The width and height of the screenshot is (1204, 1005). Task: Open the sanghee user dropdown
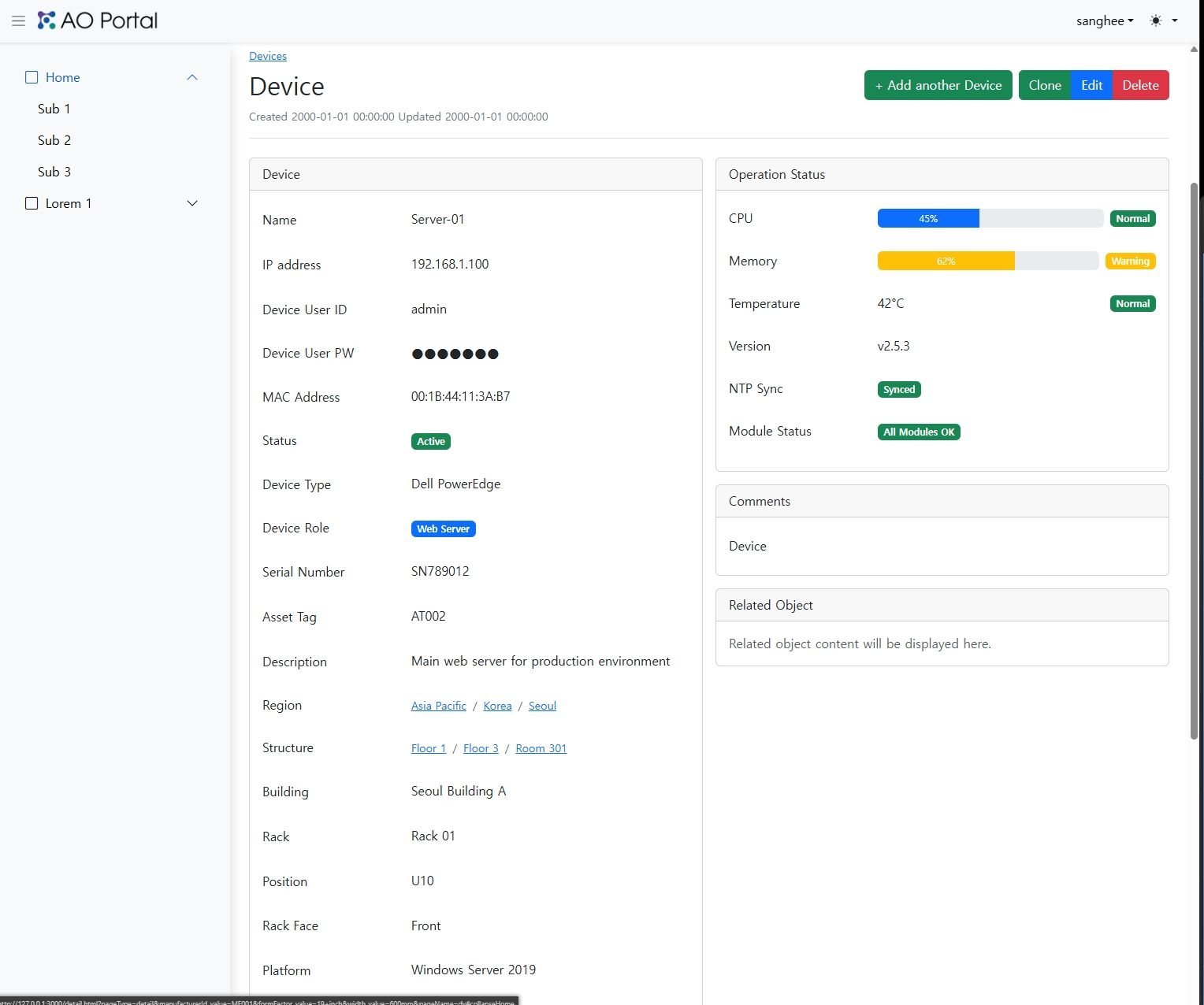click(x=1105, y=20)
